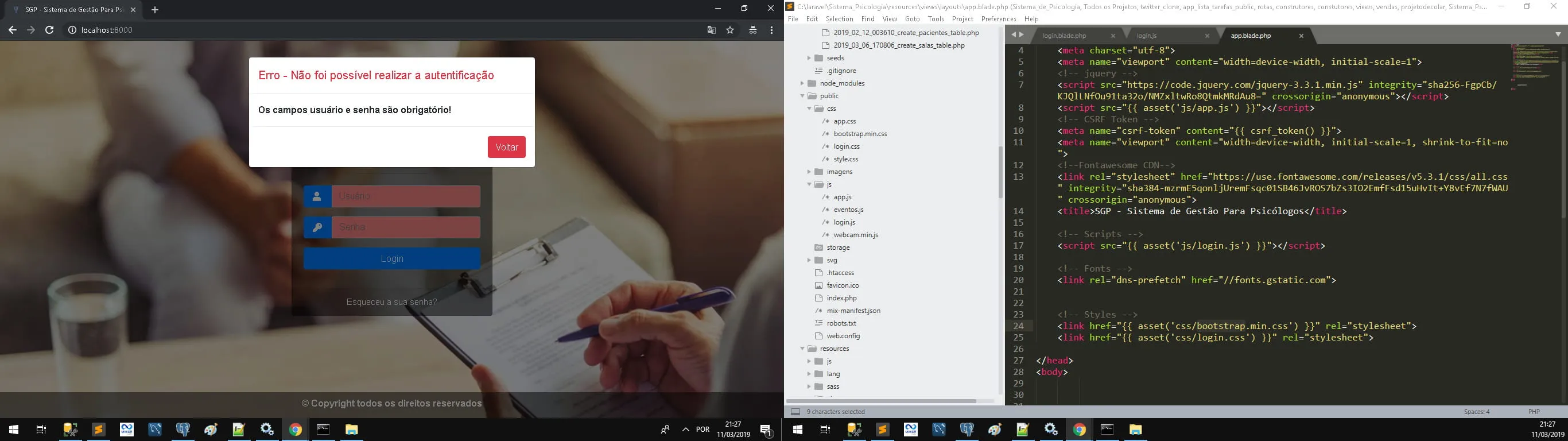The image size is (1568, 441).
Task: Close the login.js editor tab
Action: click(x=1207, y=36)
